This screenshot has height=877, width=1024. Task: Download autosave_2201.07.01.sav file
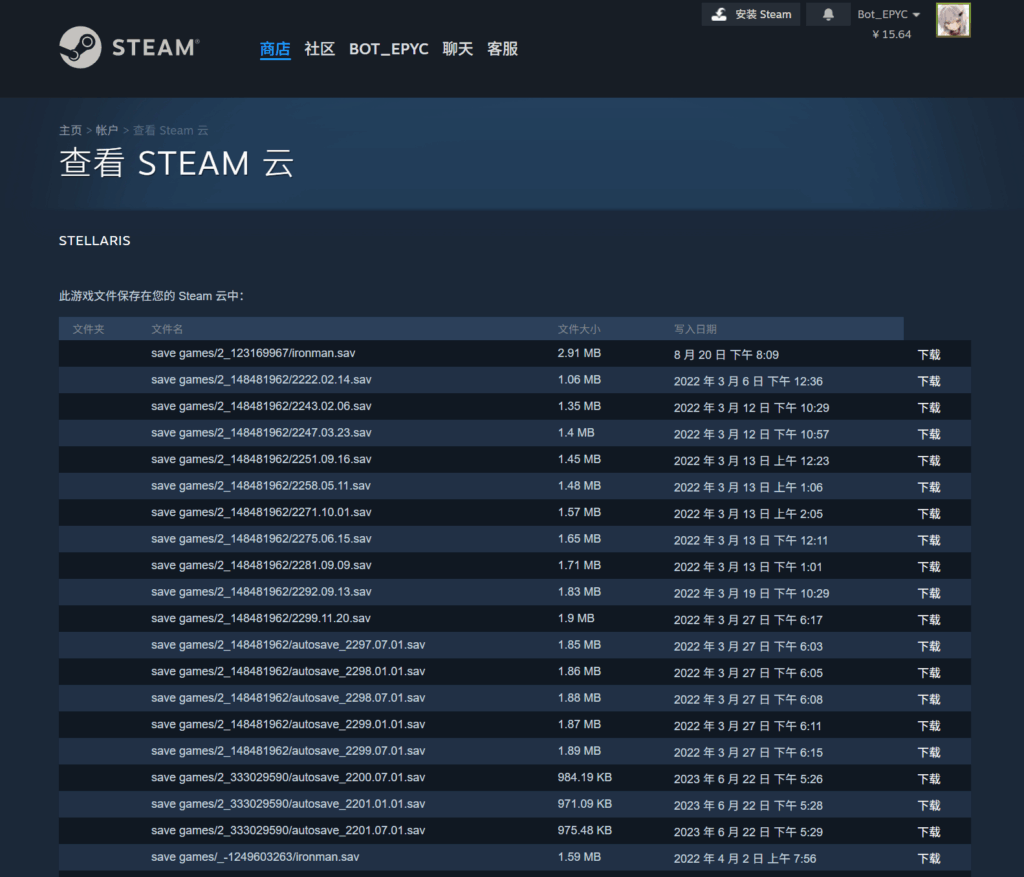tap(929, 832)
